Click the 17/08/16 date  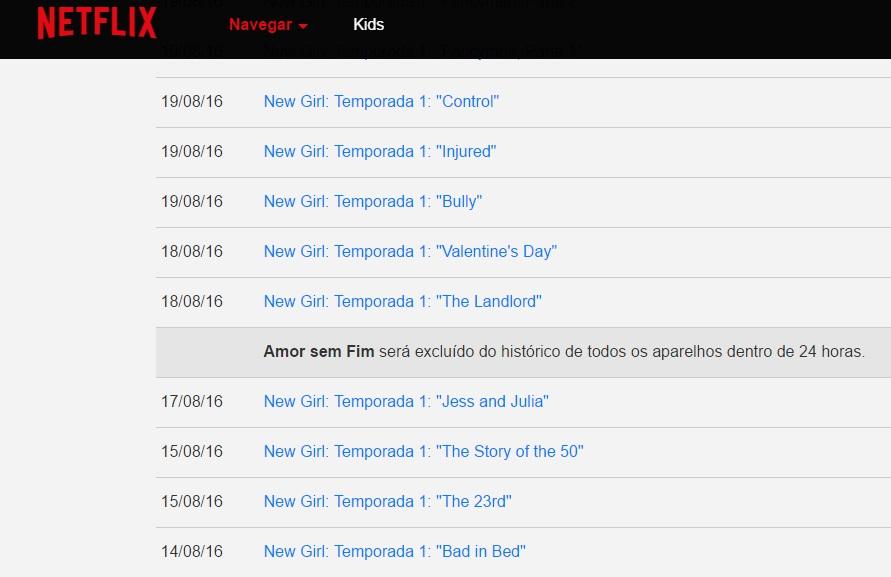click(192, 402)
